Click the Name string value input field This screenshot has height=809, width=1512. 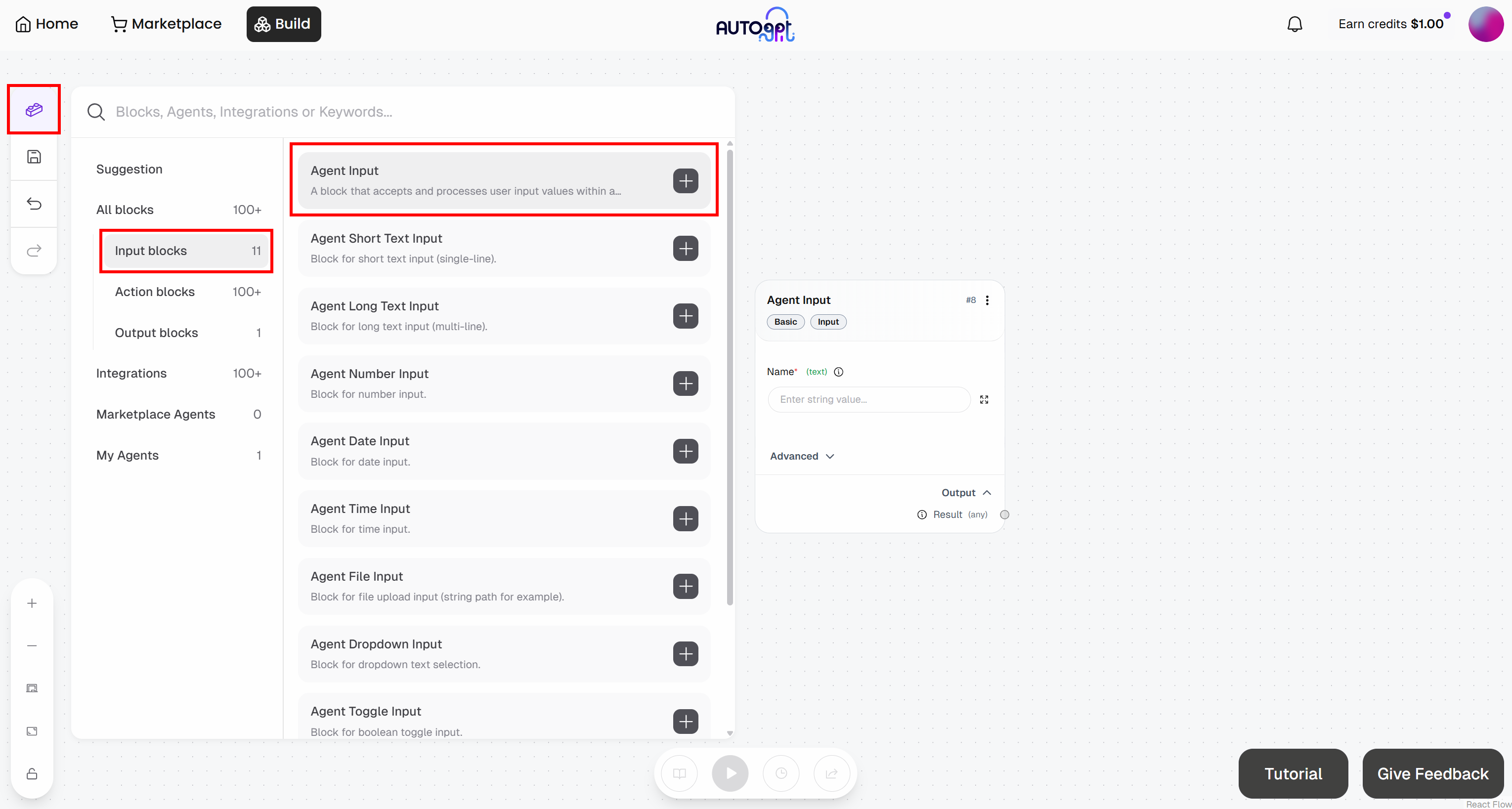pyautogui.click(x=869, y=399)
